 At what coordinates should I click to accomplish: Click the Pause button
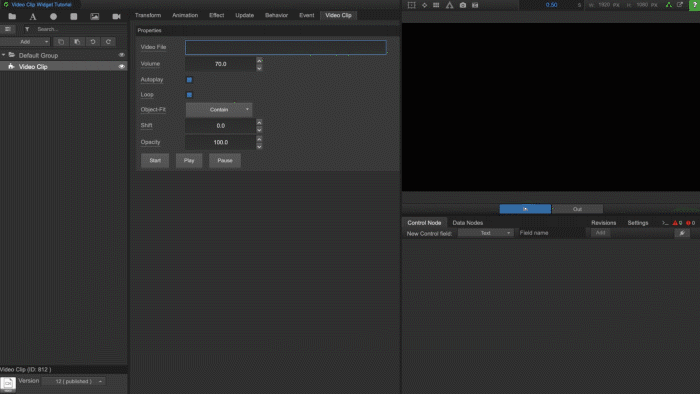tap(225, 161)
